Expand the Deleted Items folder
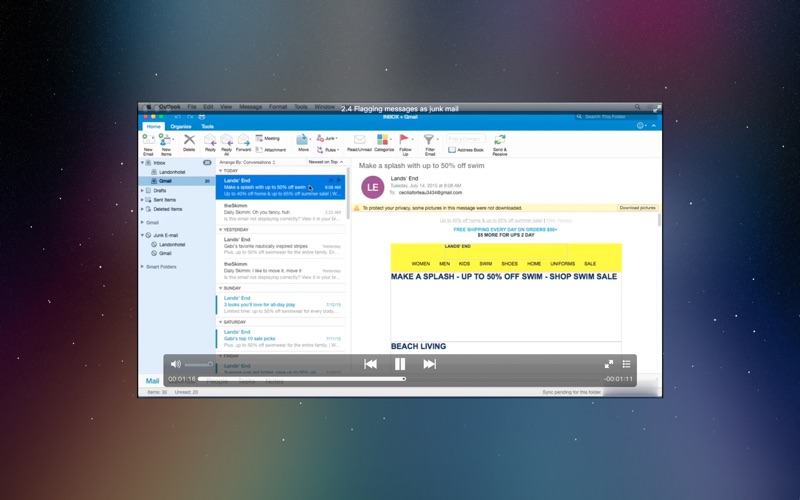 point(142,209)
